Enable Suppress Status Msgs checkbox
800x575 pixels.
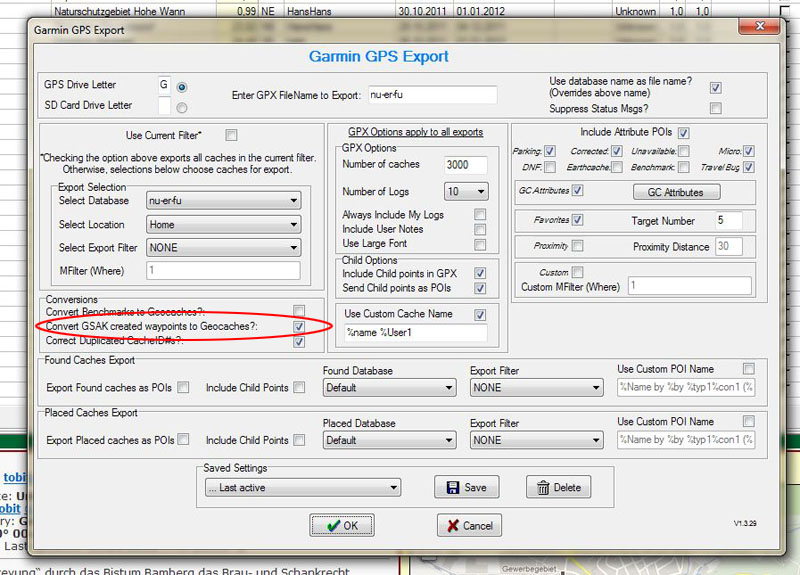pyautogui.click(x=716, y=108)
